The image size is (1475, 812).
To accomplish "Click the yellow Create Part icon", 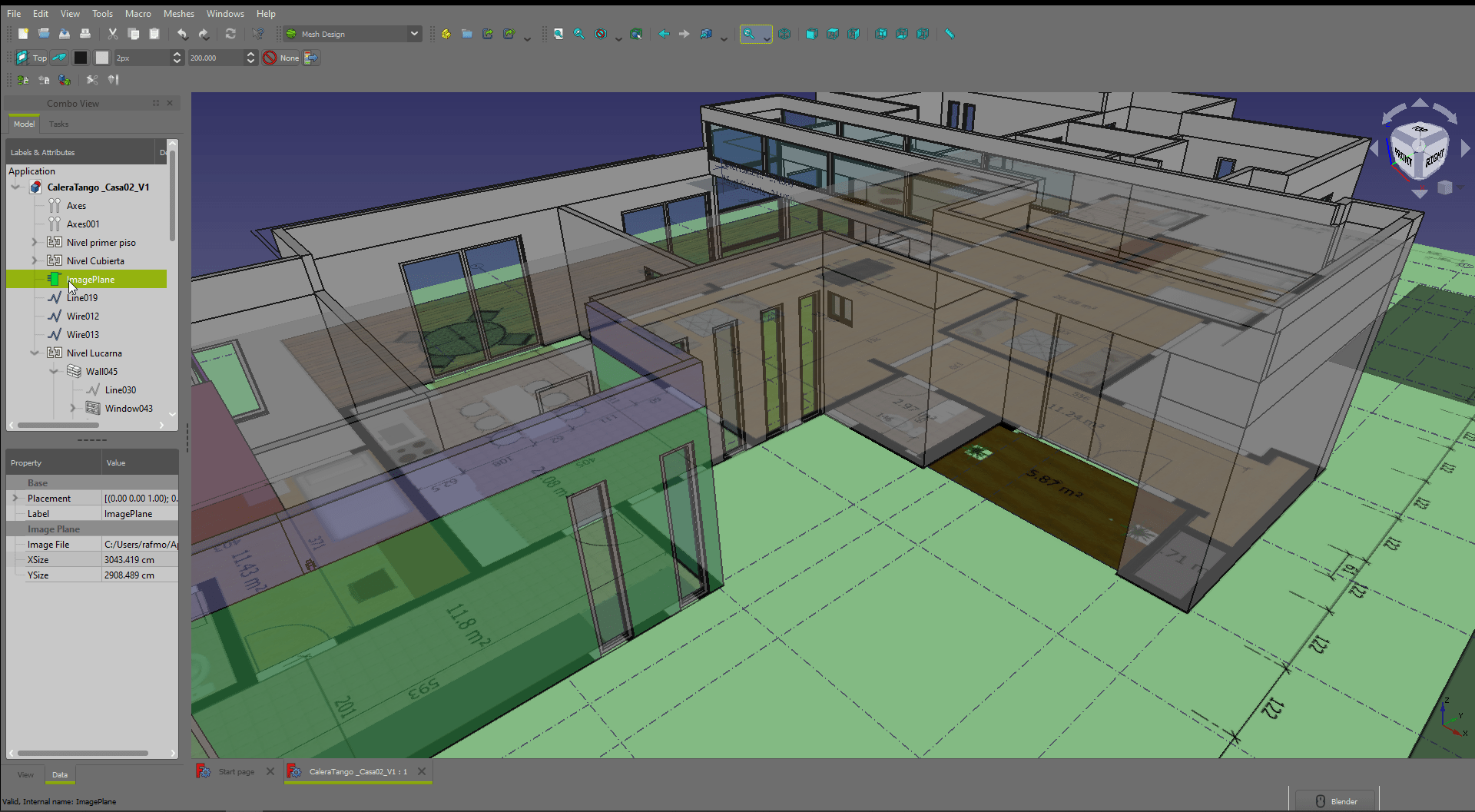I will (446, 34).
